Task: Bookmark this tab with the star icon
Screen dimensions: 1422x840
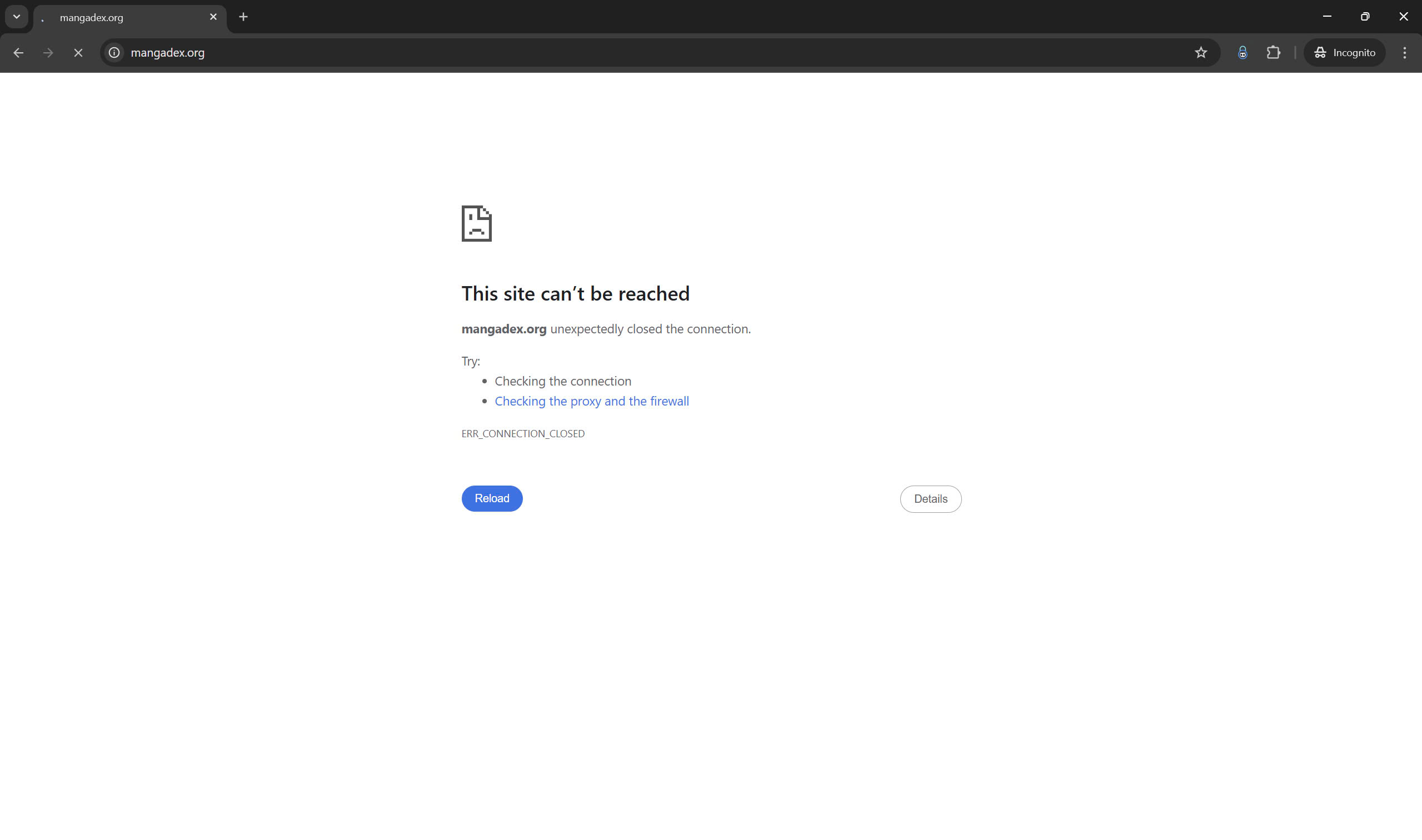Action: coord(1201,53)
